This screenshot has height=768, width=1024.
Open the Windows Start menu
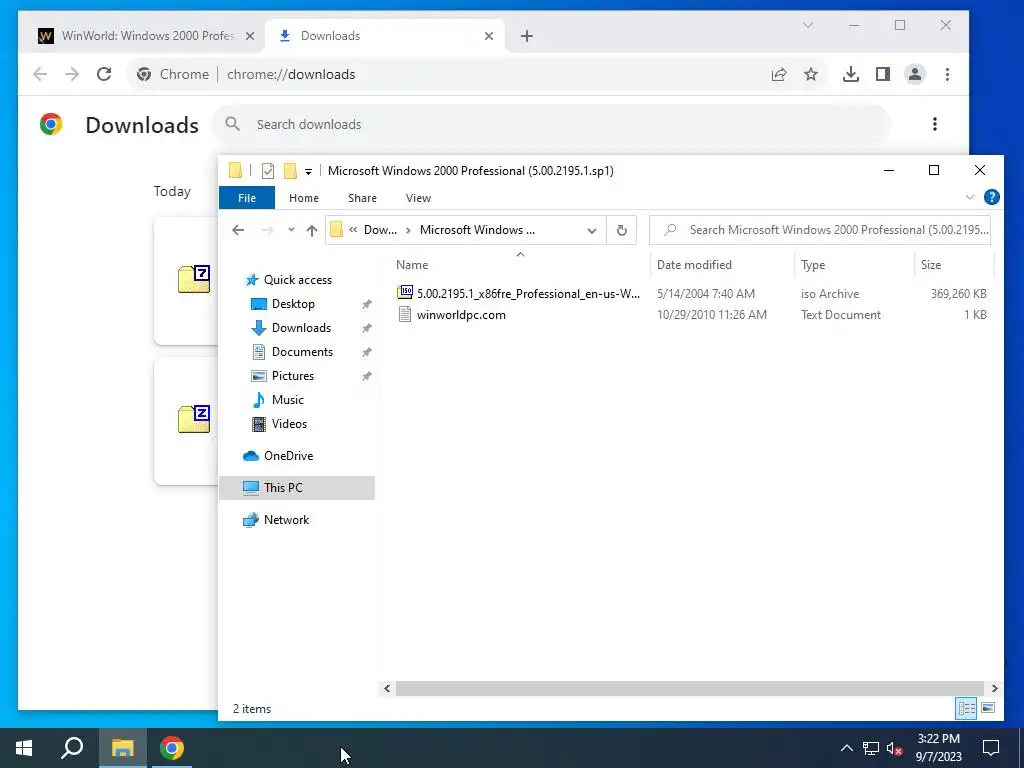click(x=24, y=748)
